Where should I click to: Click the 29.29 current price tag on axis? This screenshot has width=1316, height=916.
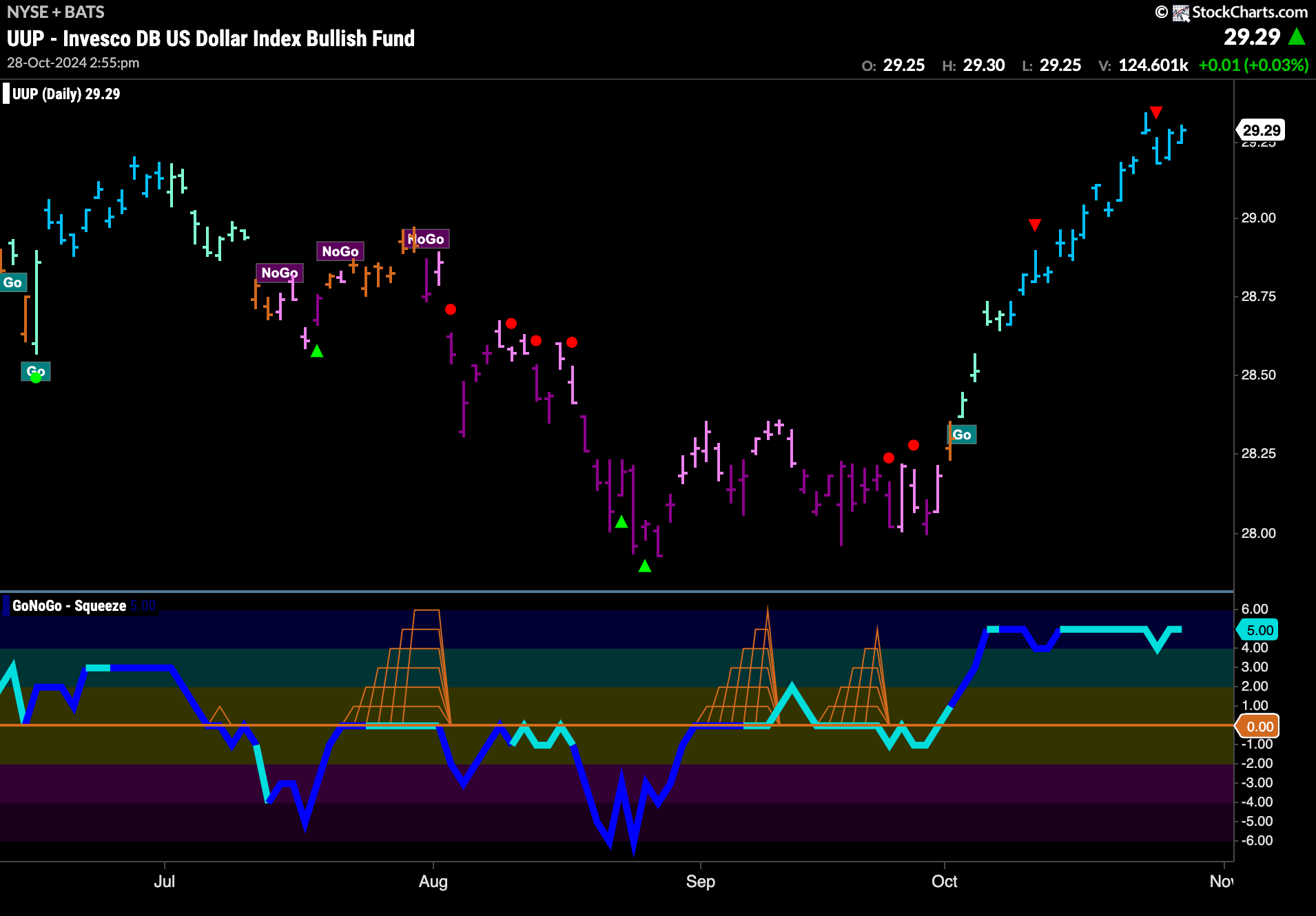(1260, 130)
